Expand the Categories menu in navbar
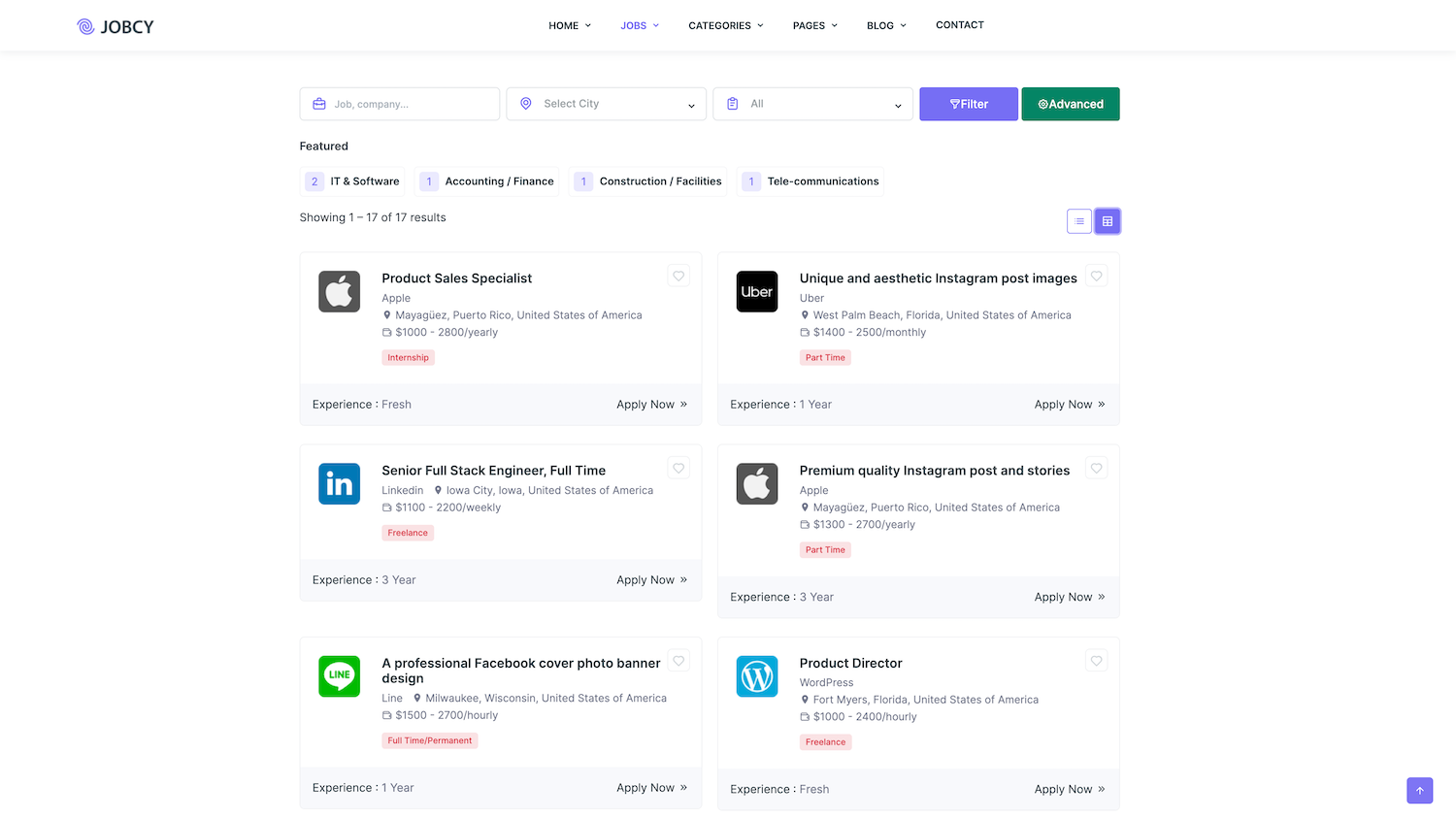The height and width of the screenshot is (819, 1456). coord(725,25)
